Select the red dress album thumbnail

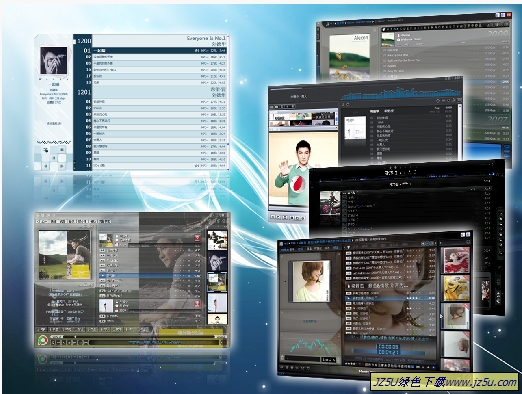[x=455, y=260]
